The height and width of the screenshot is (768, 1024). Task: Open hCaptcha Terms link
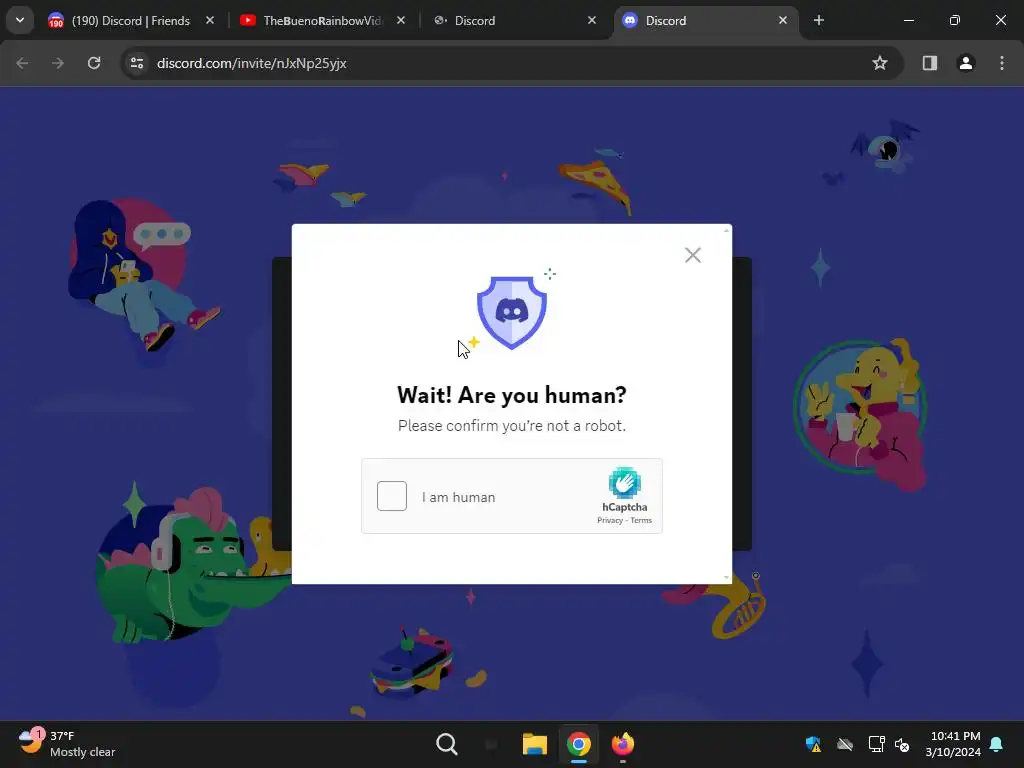click(x=641, y=520)
